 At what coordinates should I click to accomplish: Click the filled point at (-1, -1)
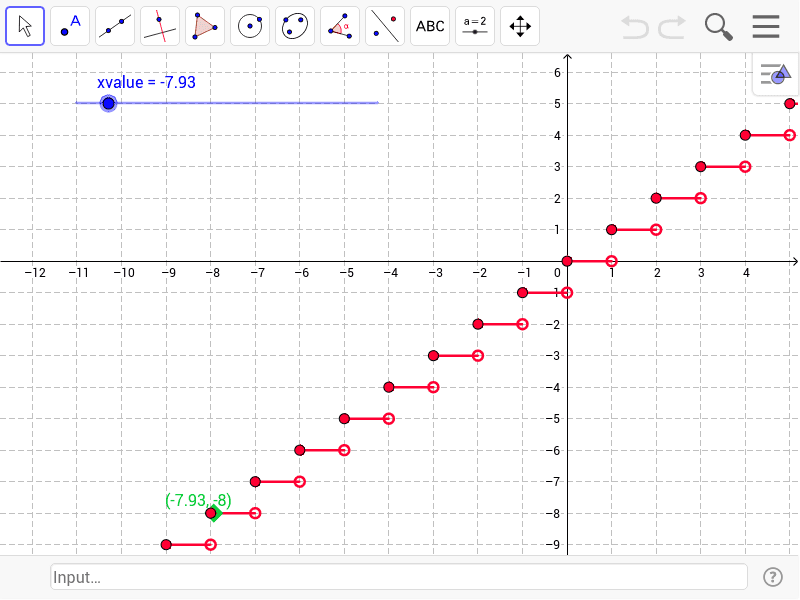point(522,293)
